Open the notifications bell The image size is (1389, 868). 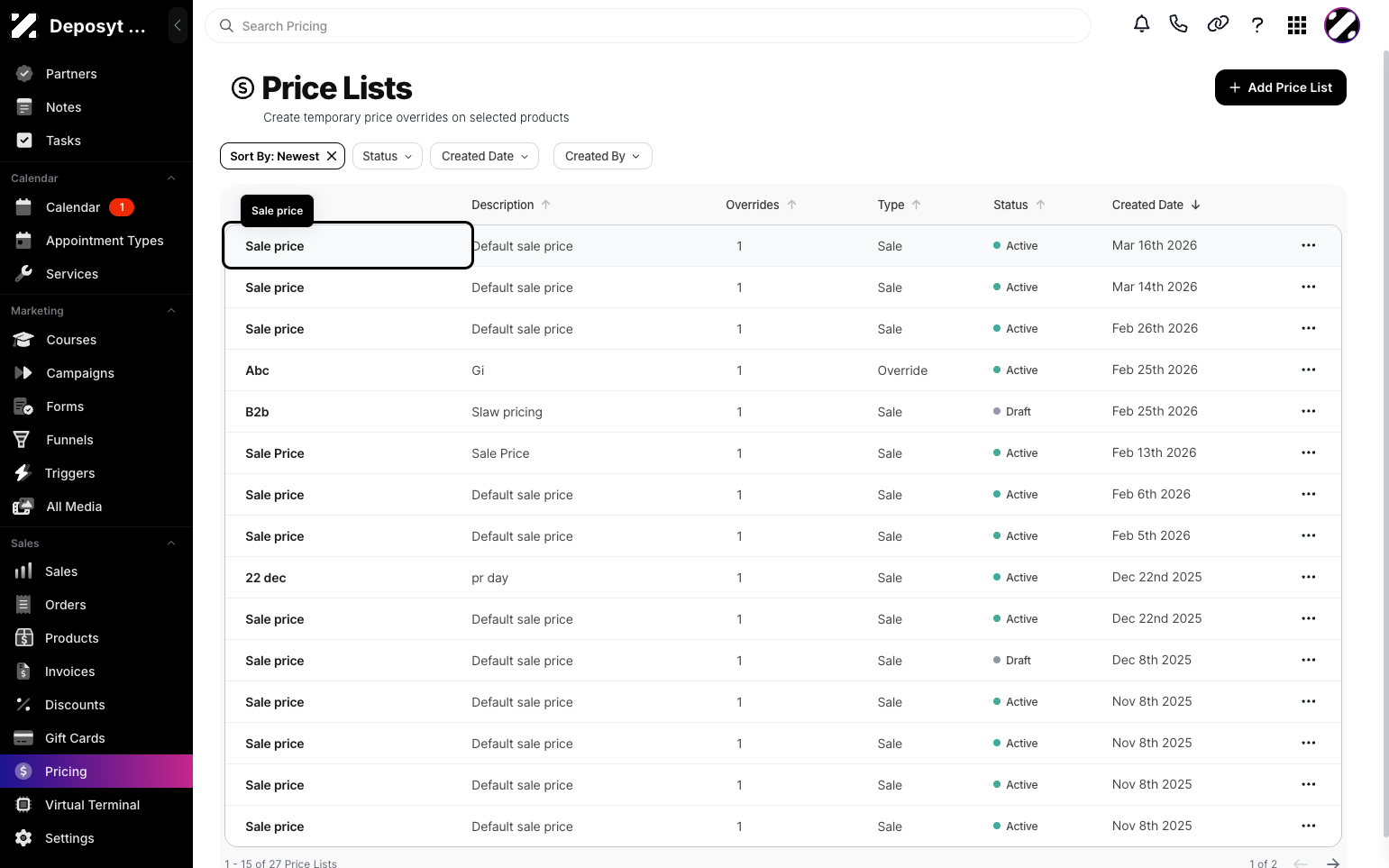click(x=1141, y=25)
